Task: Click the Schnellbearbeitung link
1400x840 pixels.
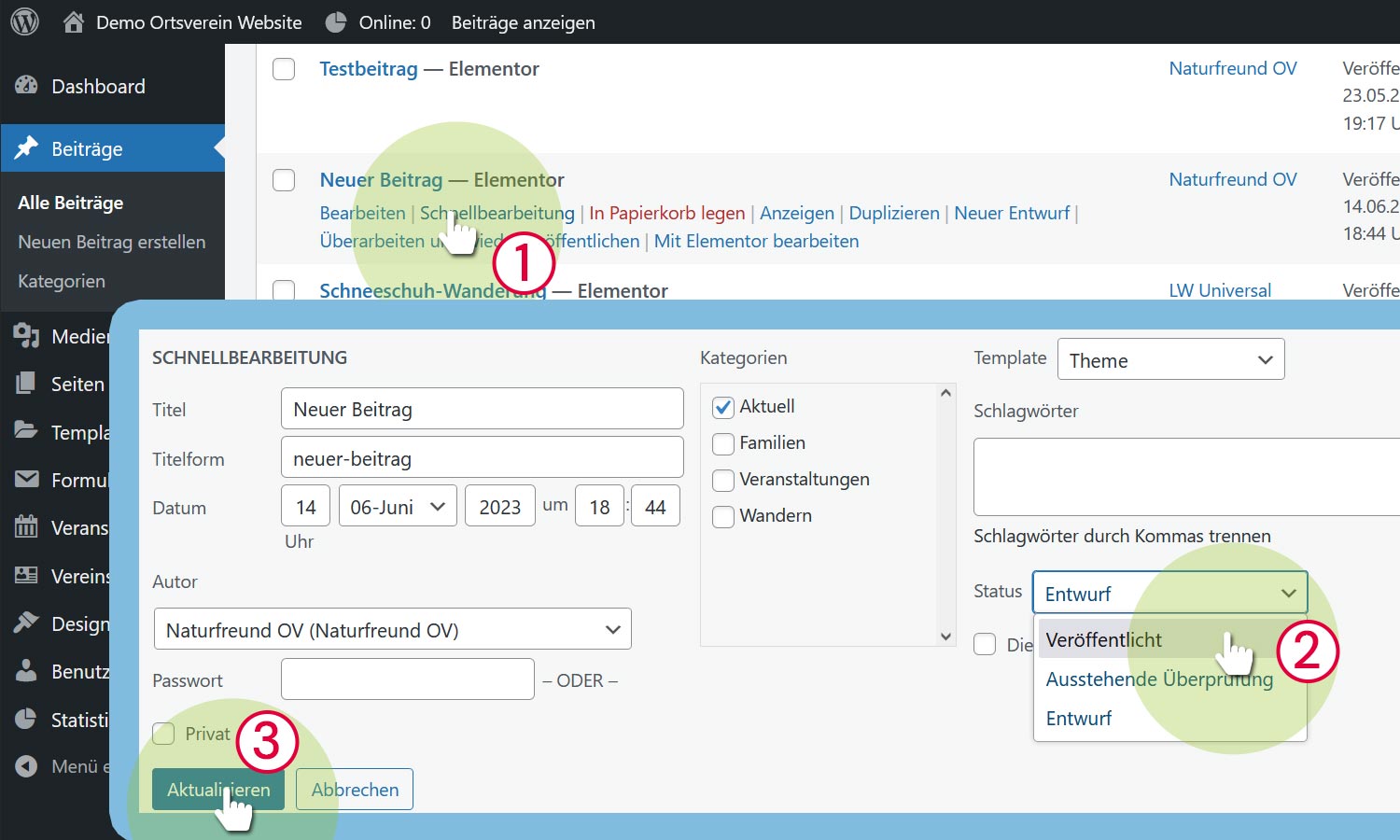Action: (x=497, y=213)
